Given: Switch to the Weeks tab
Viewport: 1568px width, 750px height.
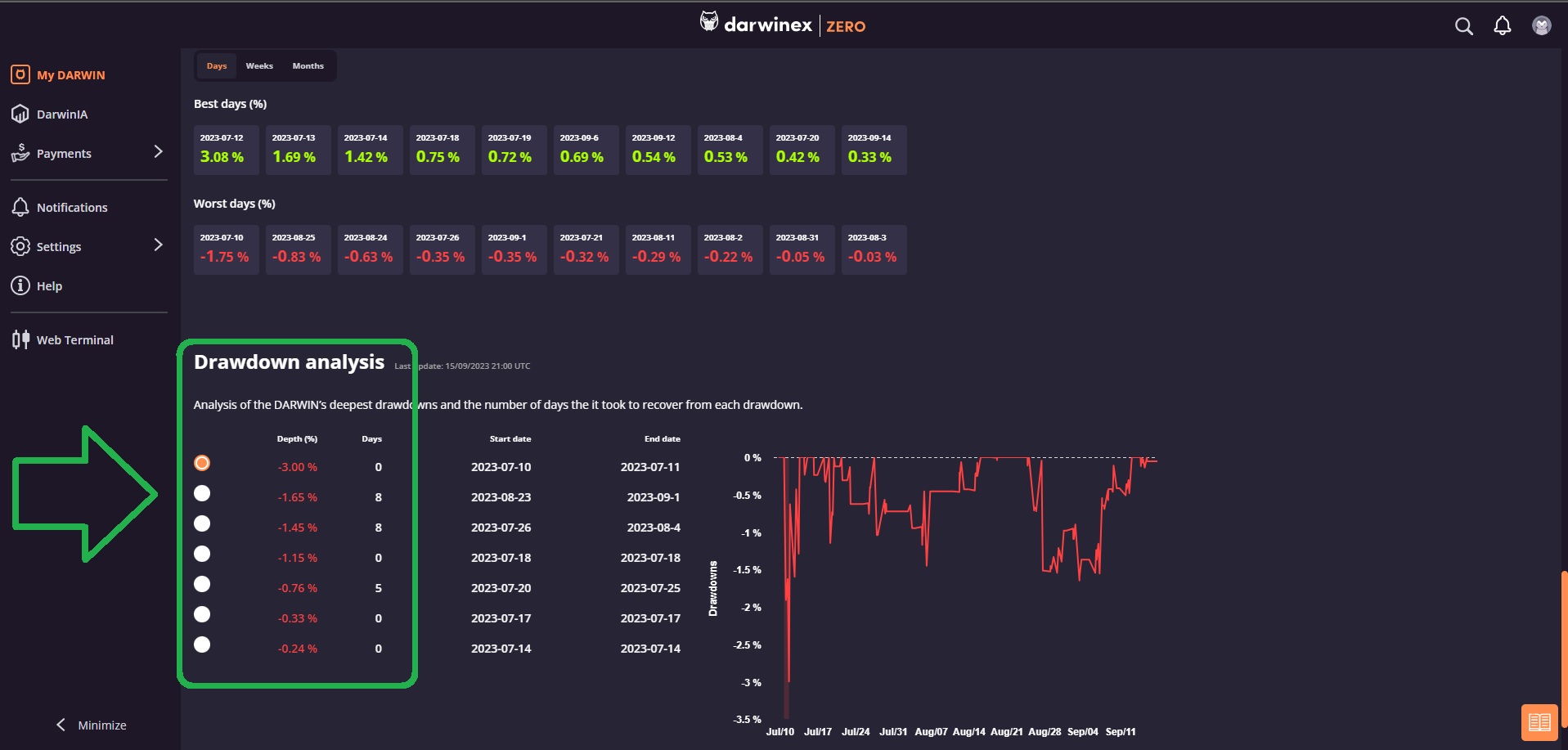Looking at the screenshot, I should click(259, 66).
